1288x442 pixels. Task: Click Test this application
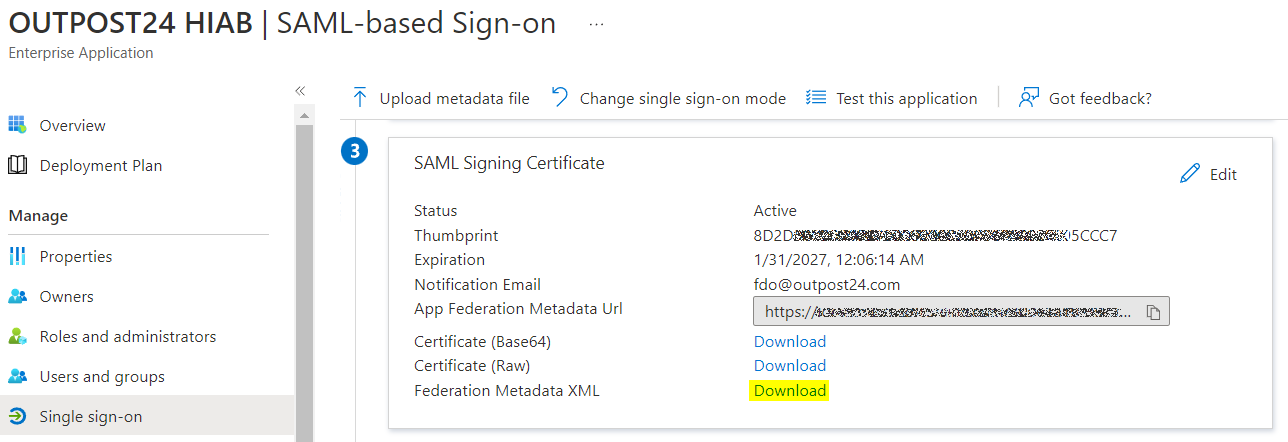click(x=892, y=98)
